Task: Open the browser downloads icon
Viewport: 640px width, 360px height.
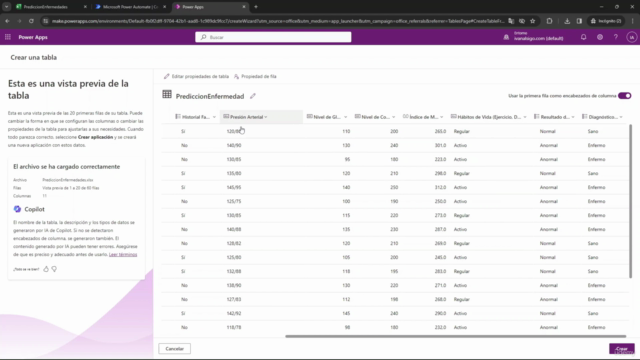Action: pyautogui.click(x=567, y=21)
